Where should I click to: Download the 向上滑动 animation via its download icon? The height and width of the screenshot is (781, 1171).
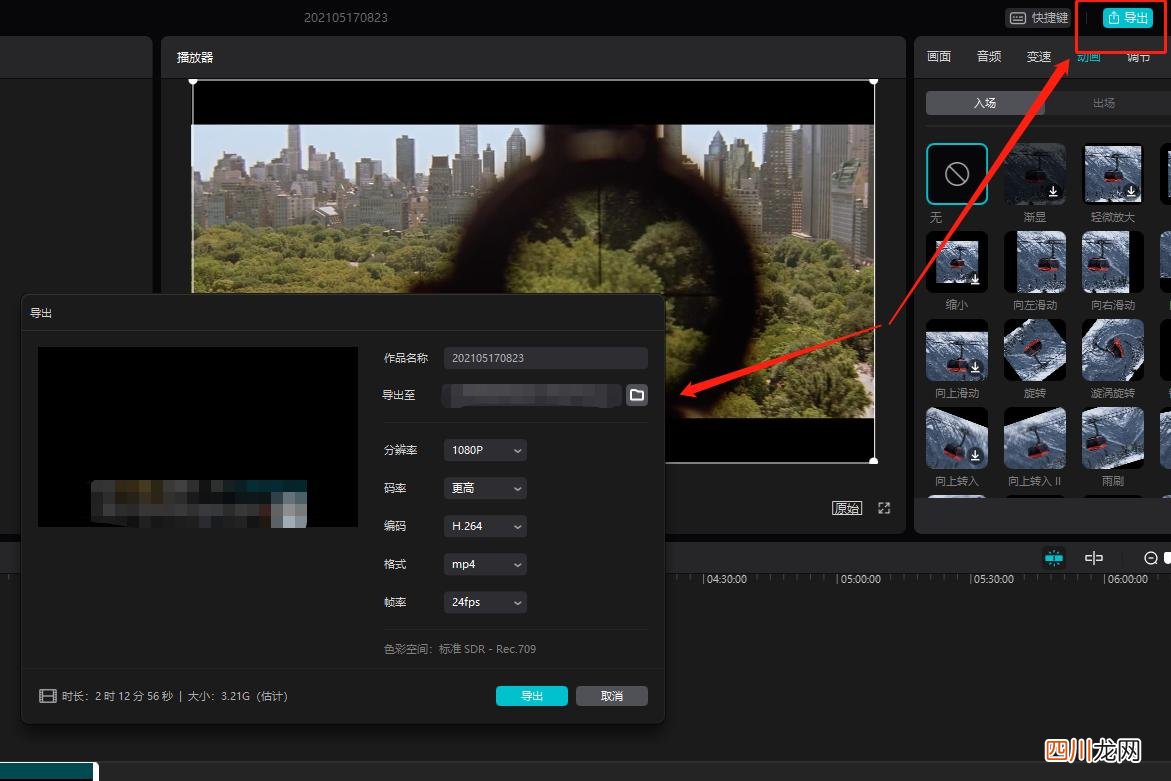tap(975, 367)
